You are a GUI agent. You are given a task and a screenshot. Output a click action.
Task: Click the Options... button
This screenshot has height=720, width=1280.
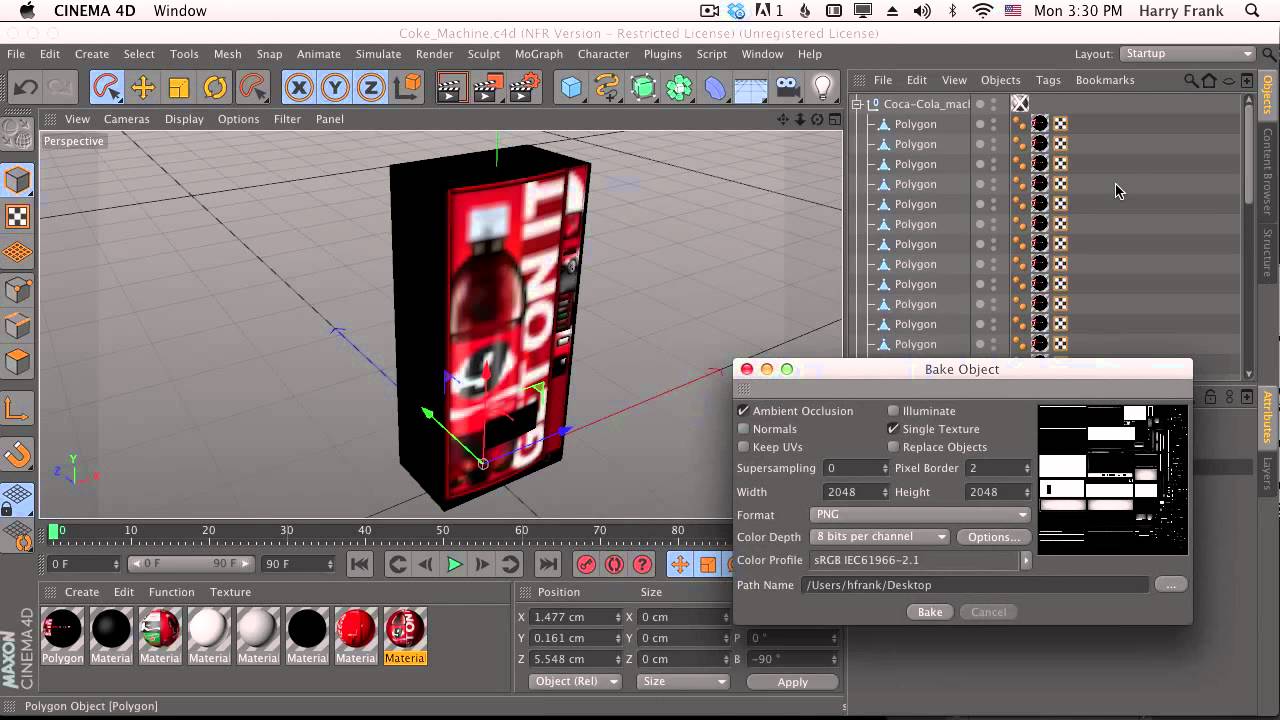tap(994, 537)
